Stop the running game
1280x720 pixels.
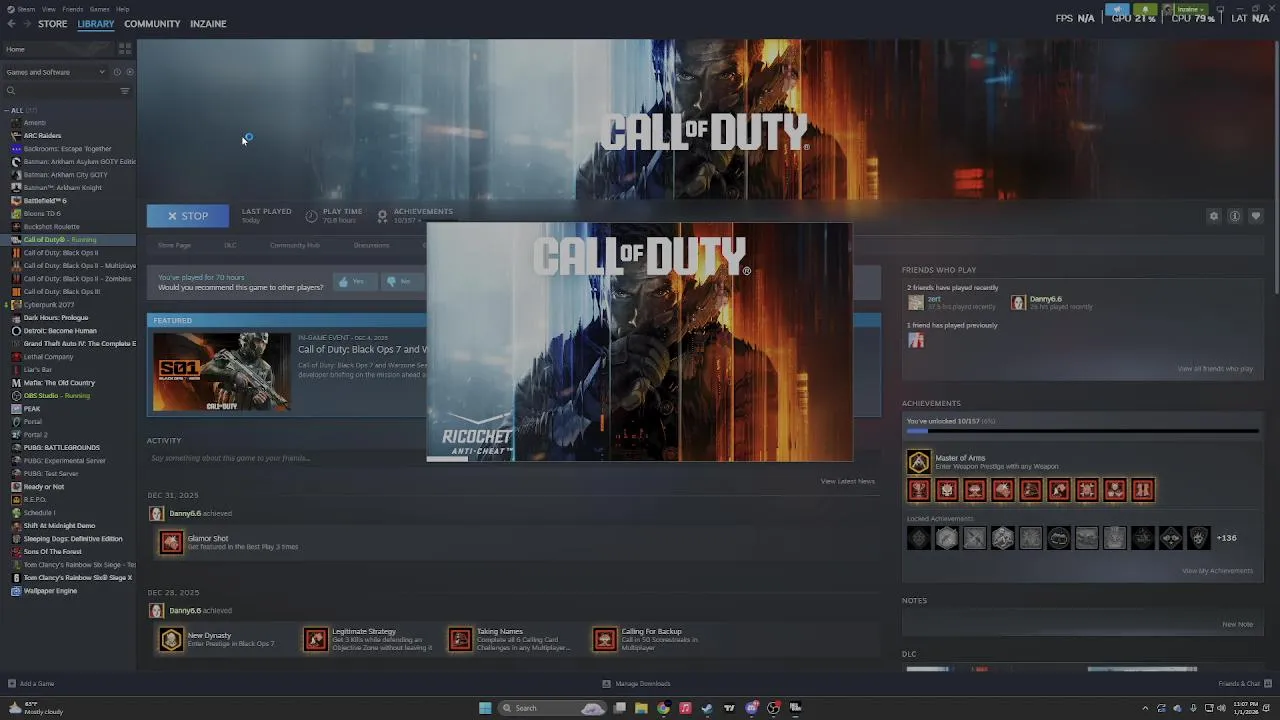(188, 216)
